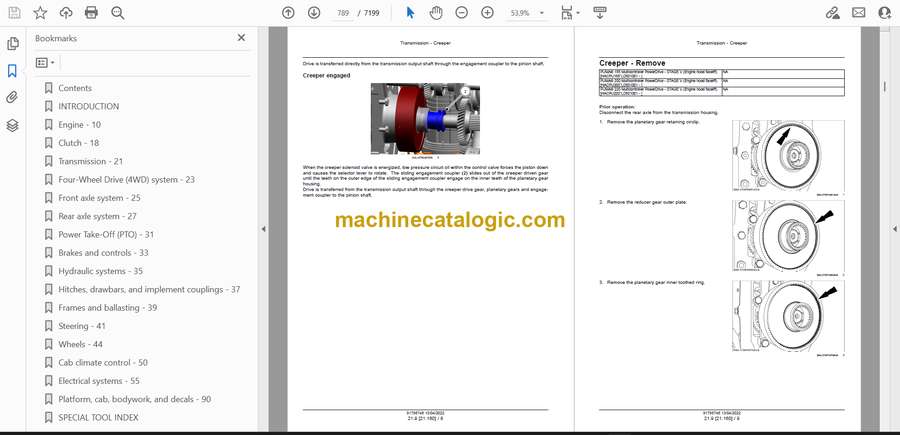Viewport: 900px width, 435px height.
Task: Click the reducer gear outer plate figure
Action: click(x=788, y=236)
